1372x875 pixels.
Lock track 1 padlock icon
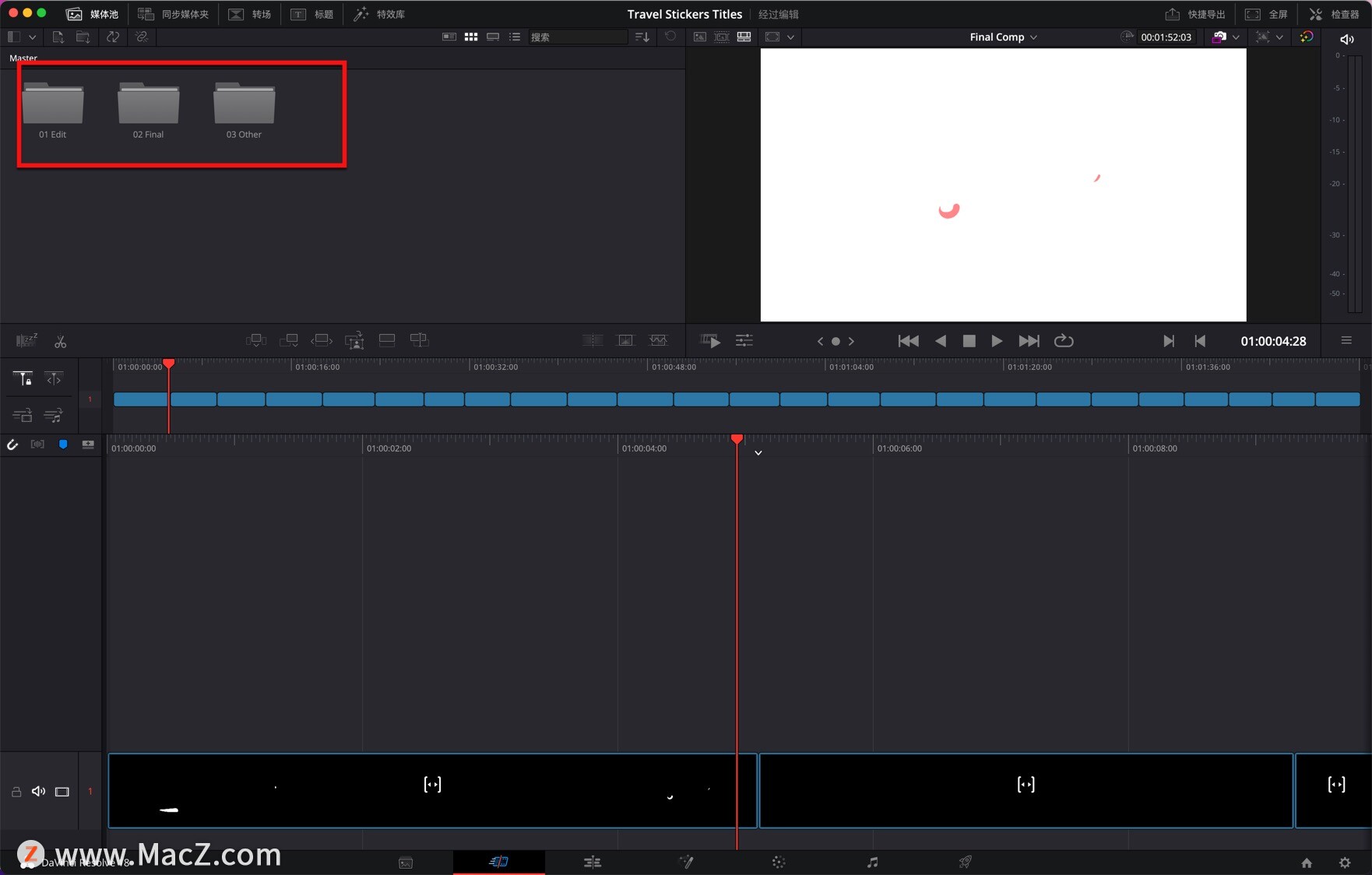[16, 792]
